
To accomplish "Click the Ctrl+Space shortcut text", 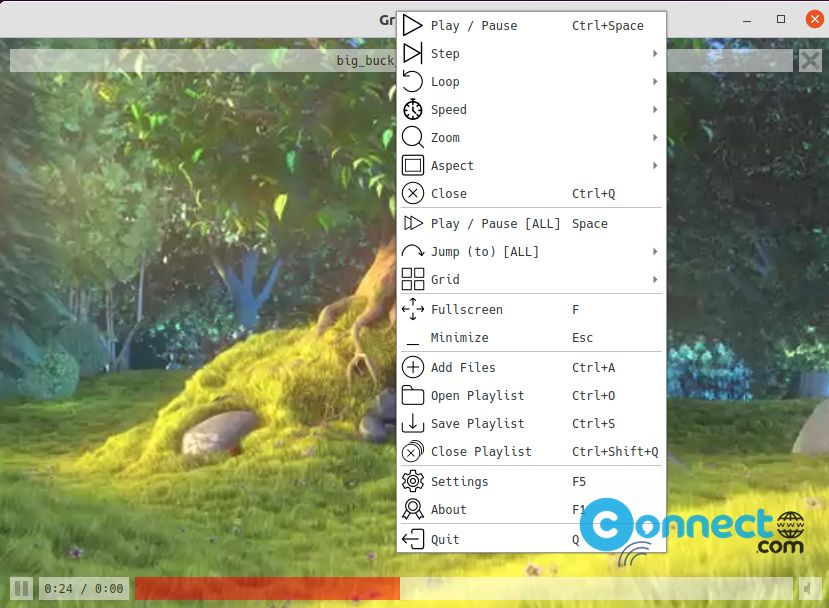I will point(607,25).
